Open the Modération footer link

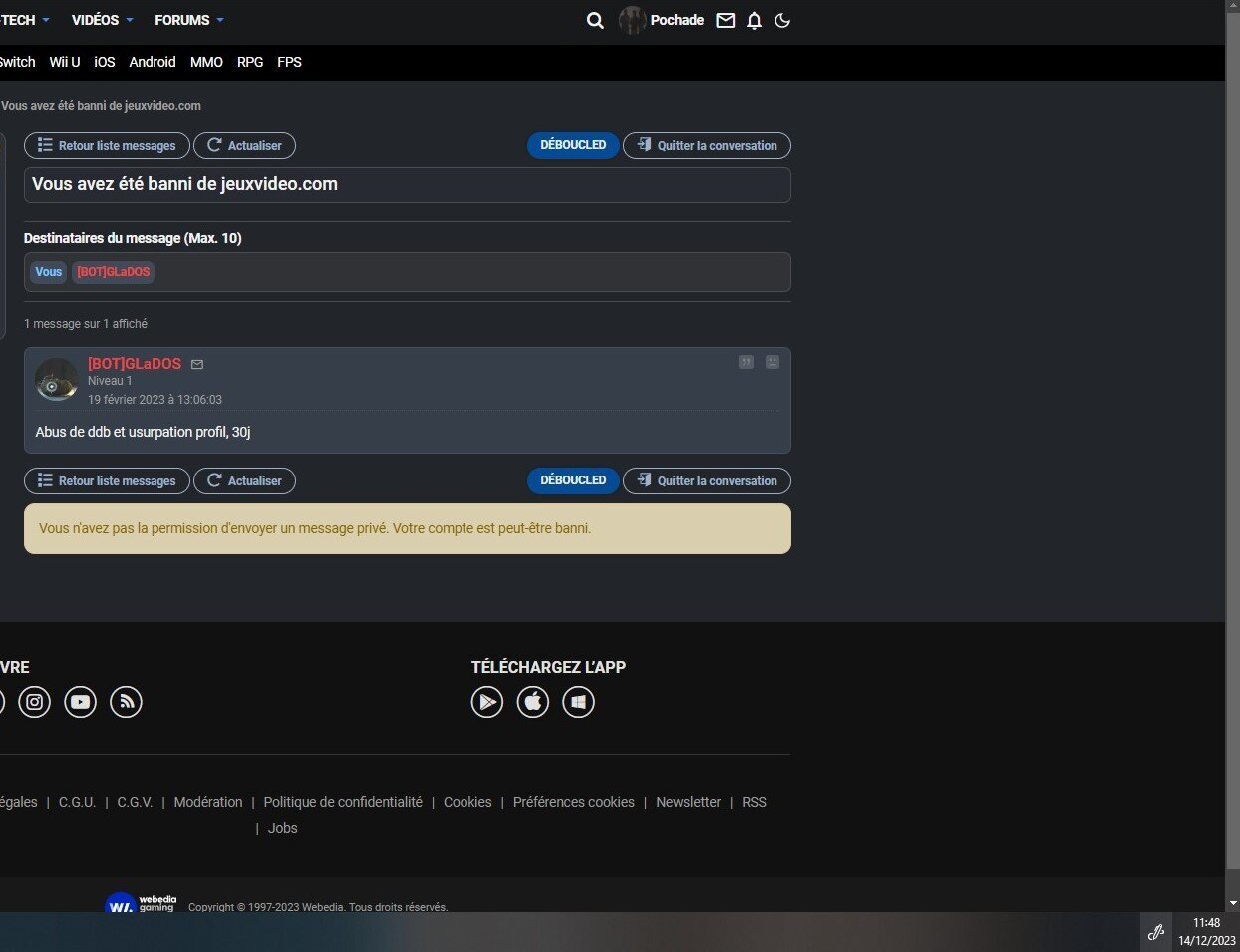[208, 802]
